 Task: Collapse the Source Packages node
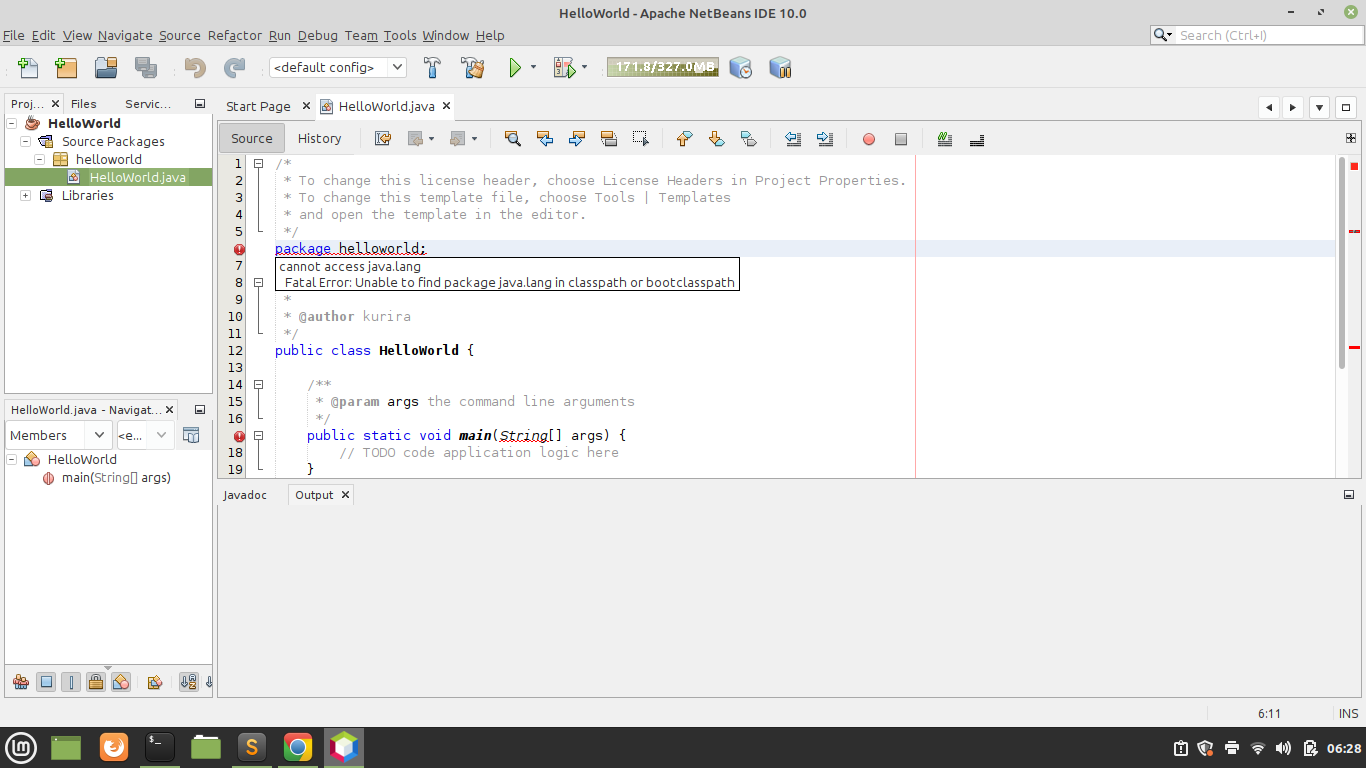click(25, 141)
